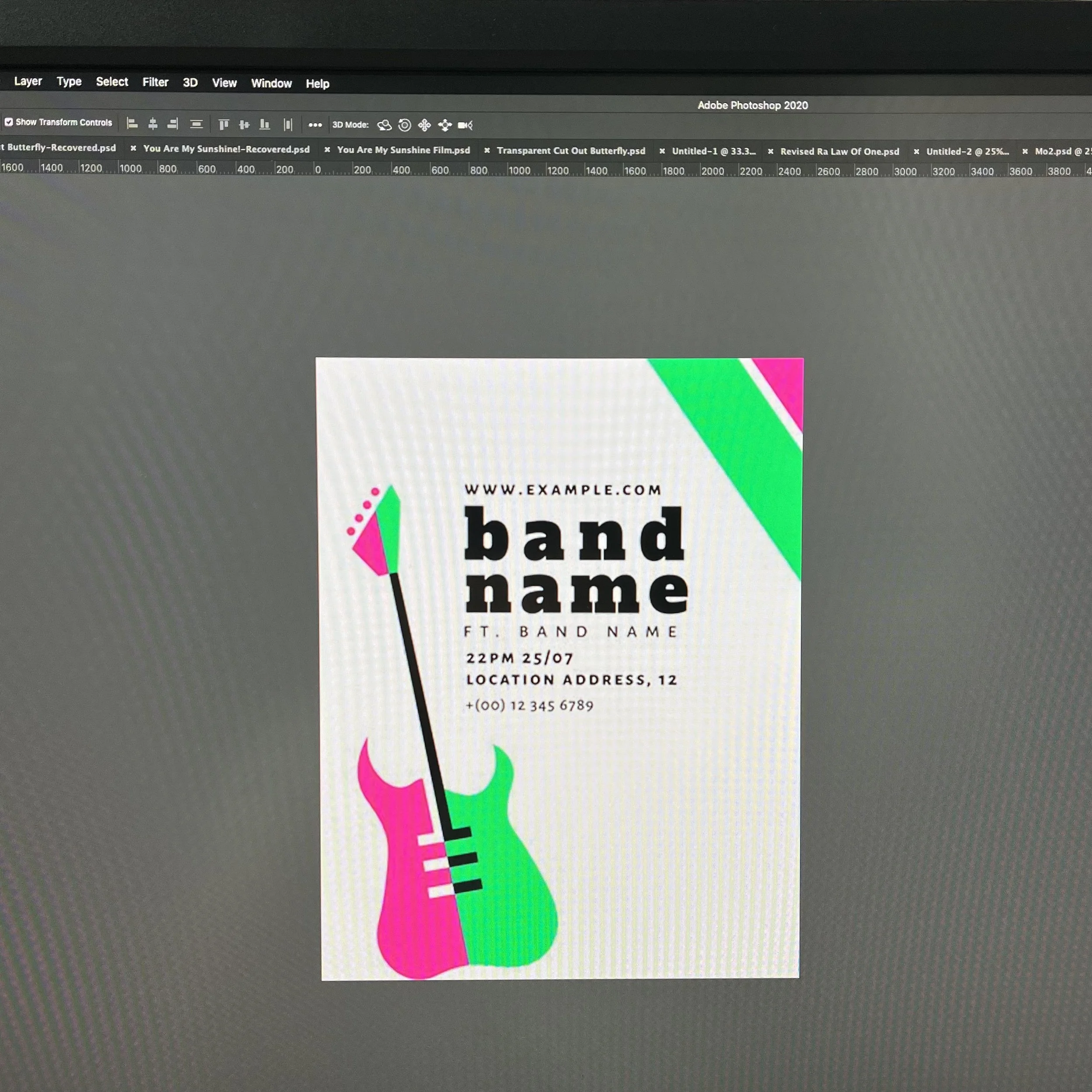Select 3D Roll camera icon
The image size is (1092, 1092).
(405, 125)
